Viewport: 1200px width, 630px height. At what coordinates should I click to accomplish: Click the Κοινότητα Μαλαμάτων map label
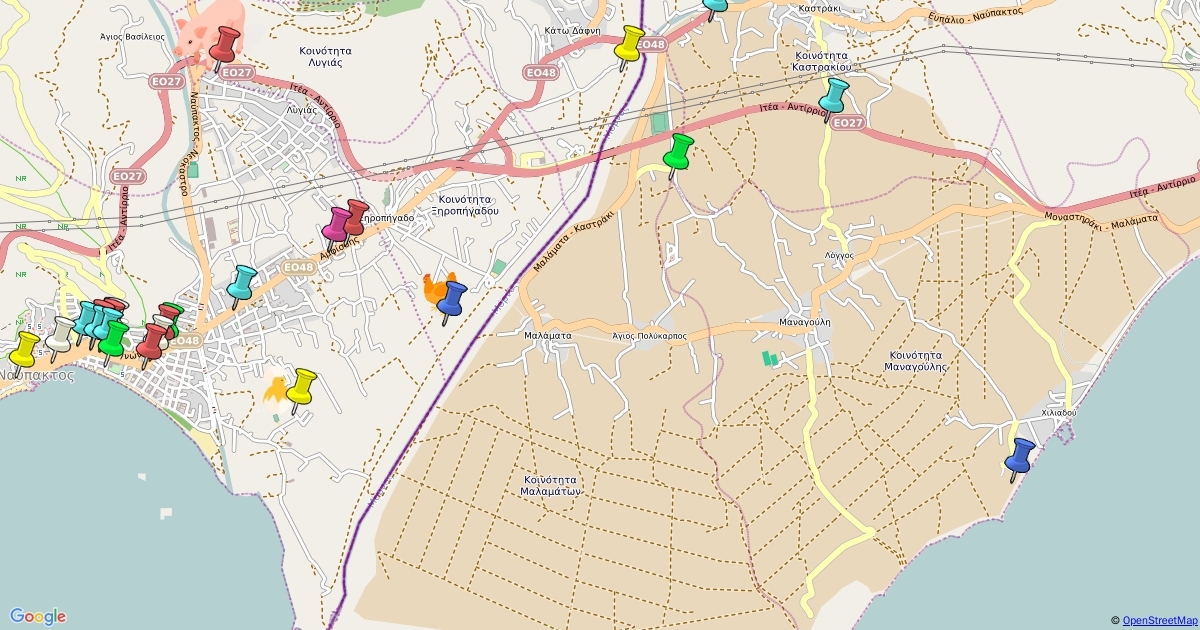(x=552, y=484)
